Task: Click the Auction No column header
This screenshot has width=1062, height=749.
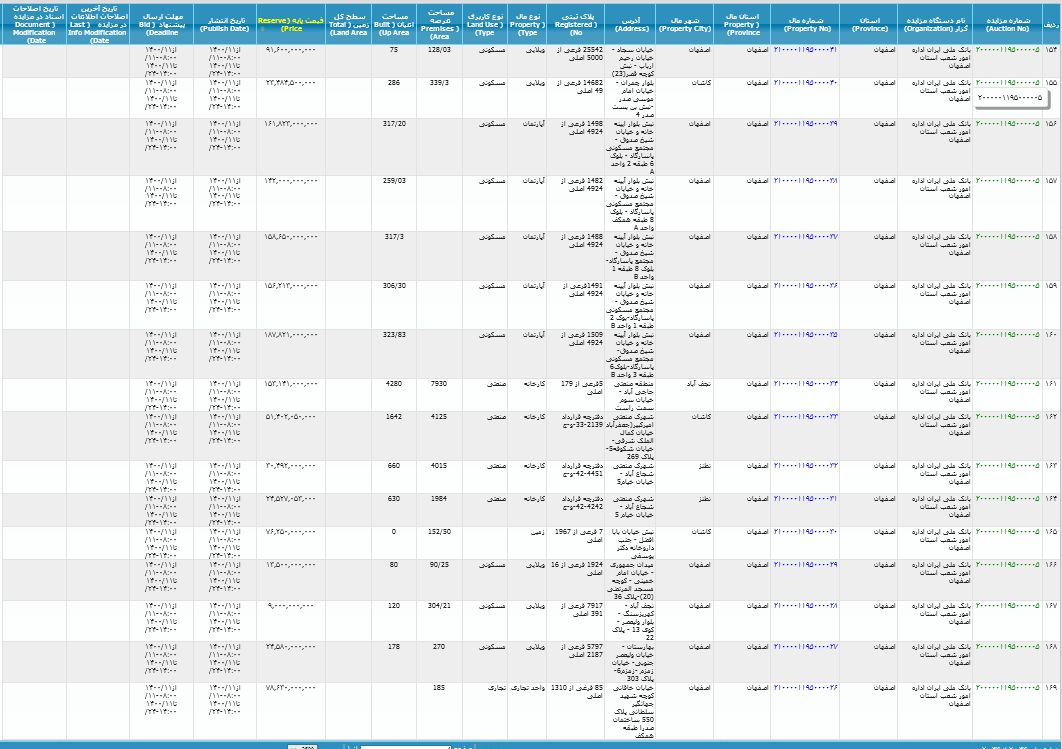Action: (1007, 24)
